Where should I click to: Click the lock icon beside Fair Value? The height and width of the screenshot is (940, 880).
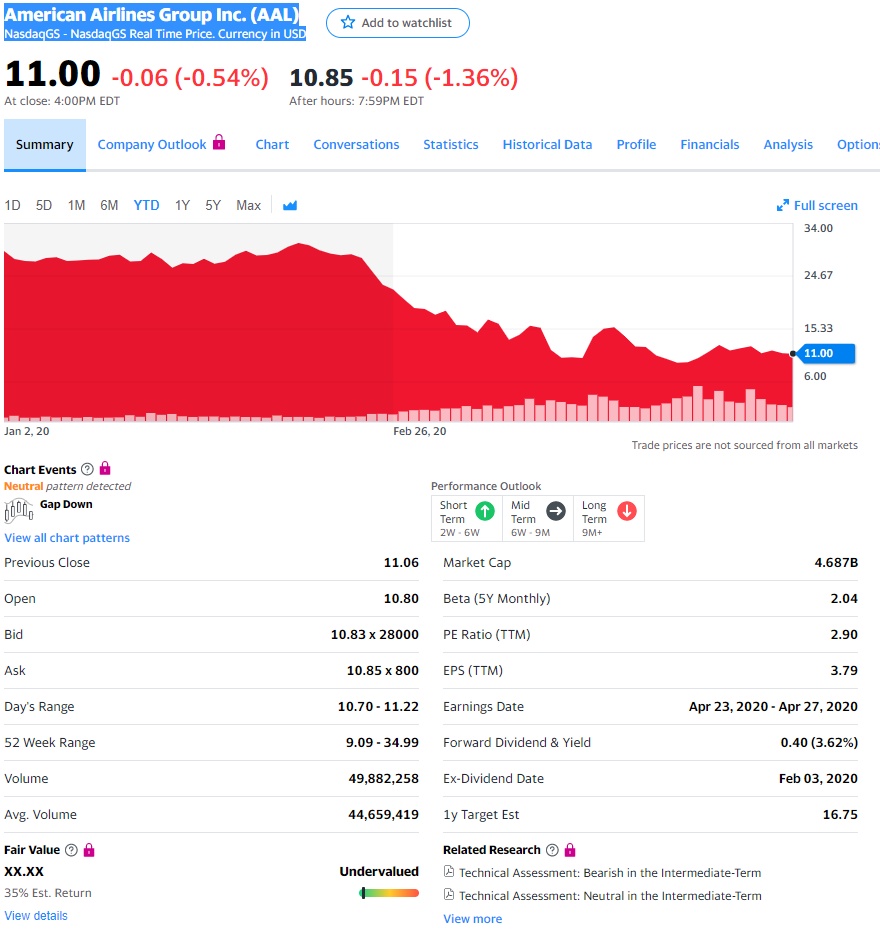tap(89, 849)
